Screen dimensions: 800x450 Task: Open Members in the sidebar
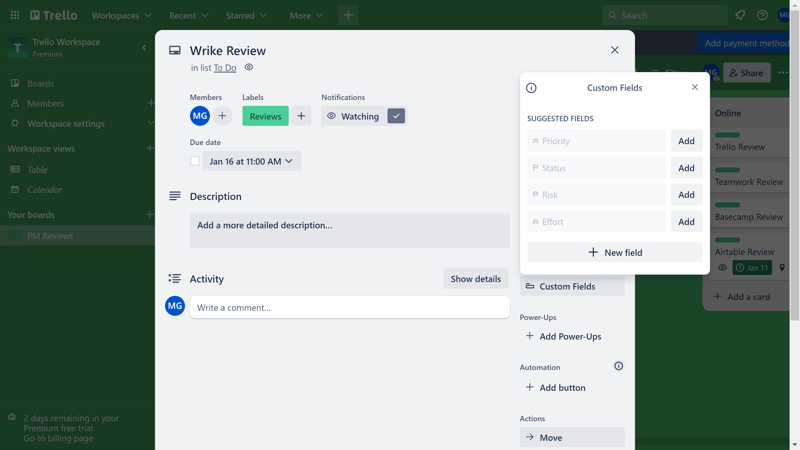point(45,103)
